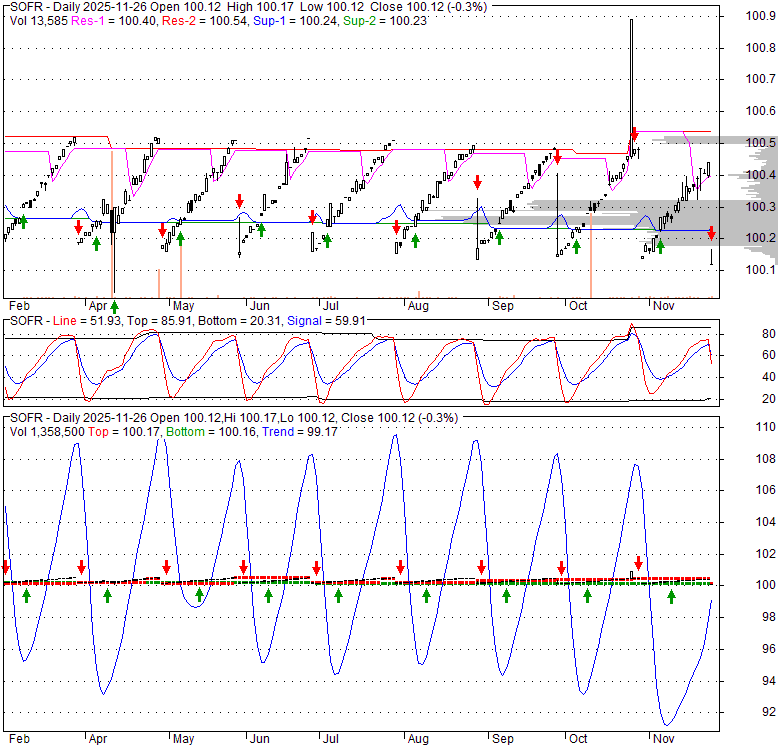Click the last green arrow in bottom trend panel
This screenshot has height=745, width=780.
pyautogui.click(x=671, y=596)
